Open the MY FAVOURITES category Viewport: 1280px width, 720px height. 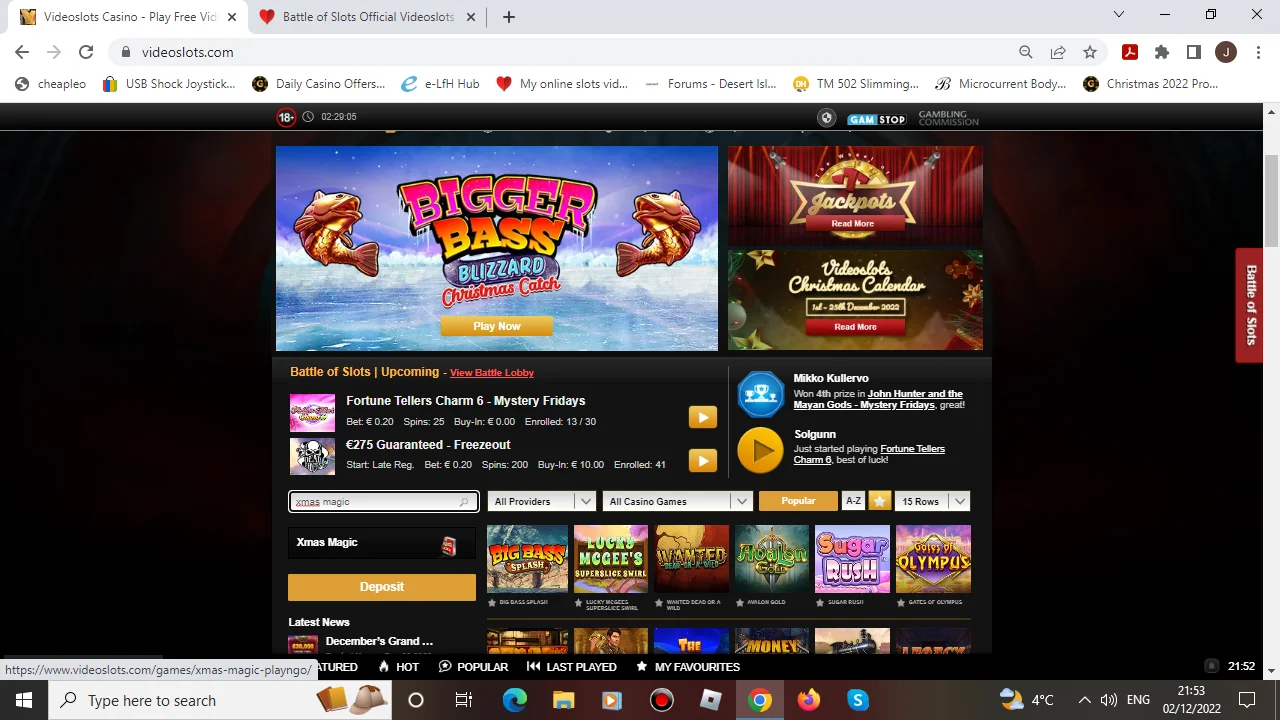(x=687, y=667)
